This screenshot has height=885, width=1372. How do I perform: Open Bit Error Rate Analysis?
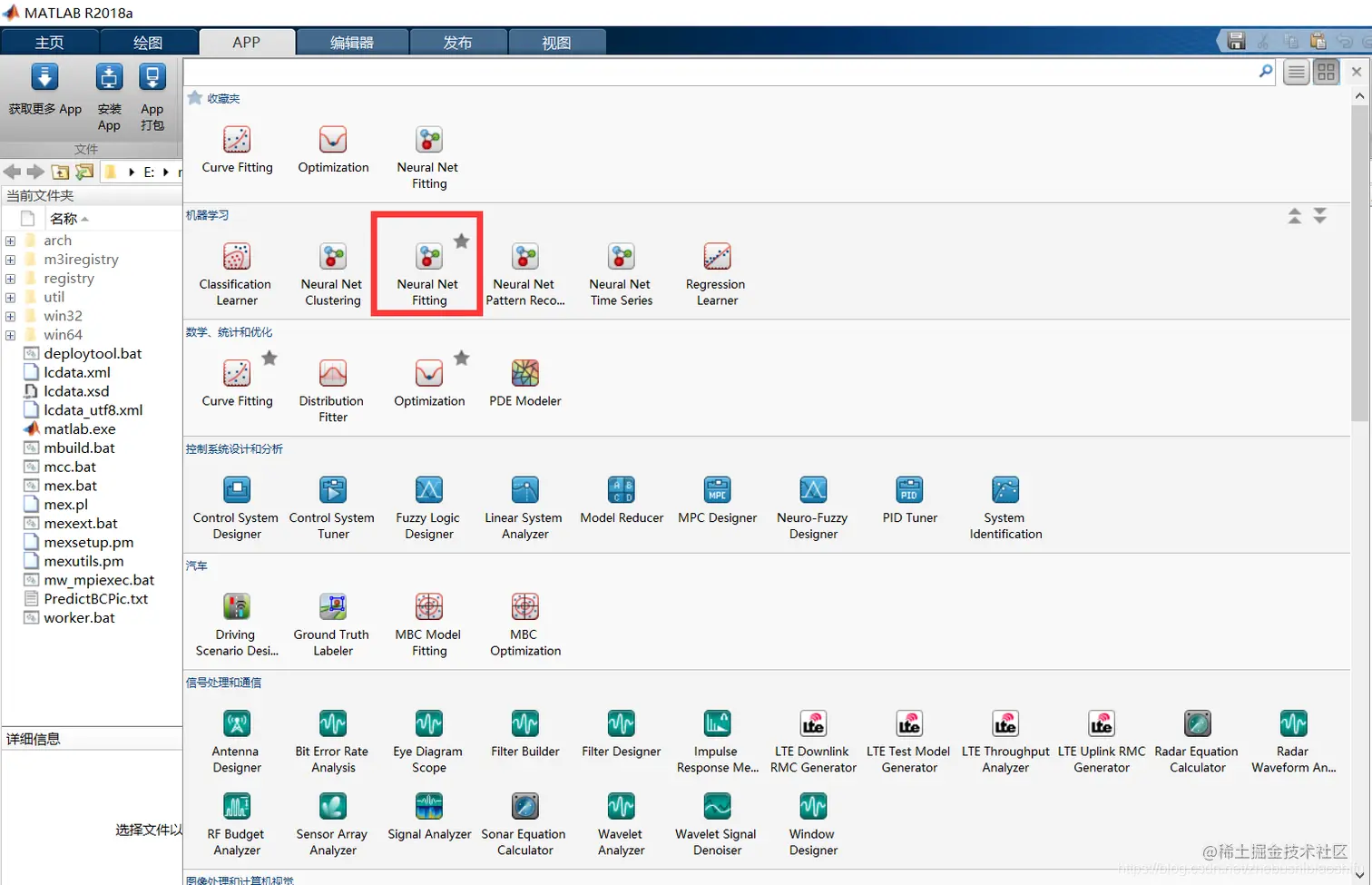332,742
